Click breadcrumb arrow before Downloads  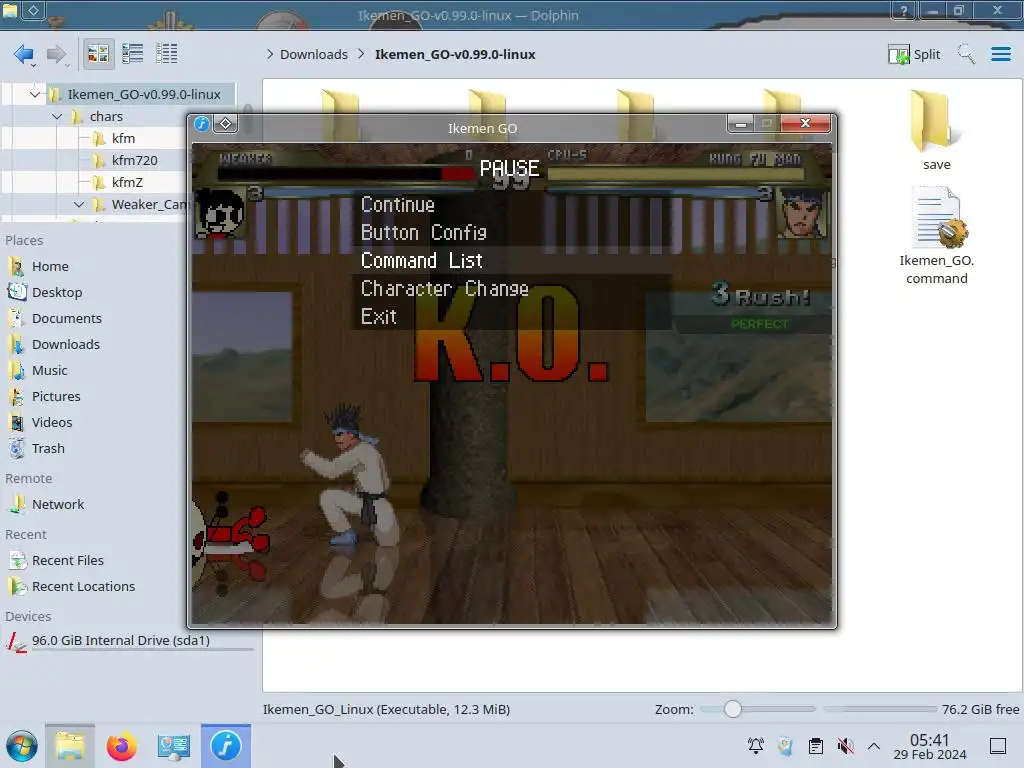270,54
